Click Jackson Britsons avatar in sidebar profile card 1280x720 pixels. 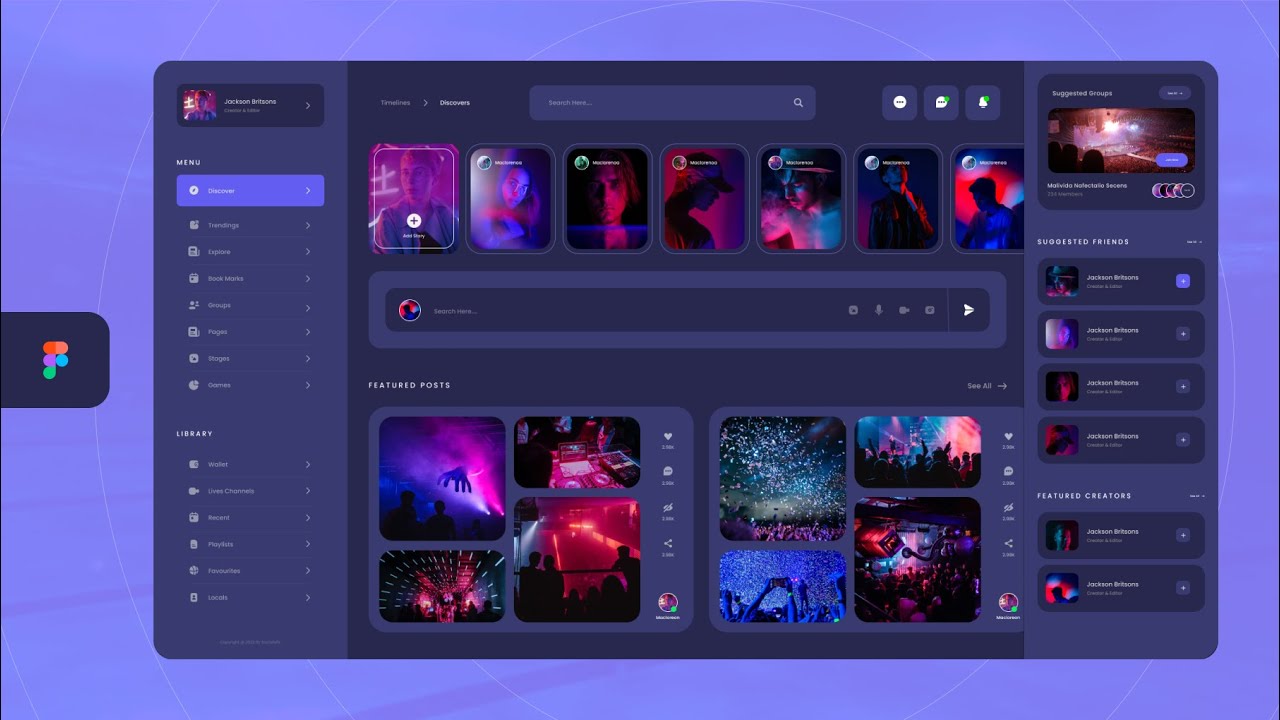(x=199, y=105)
